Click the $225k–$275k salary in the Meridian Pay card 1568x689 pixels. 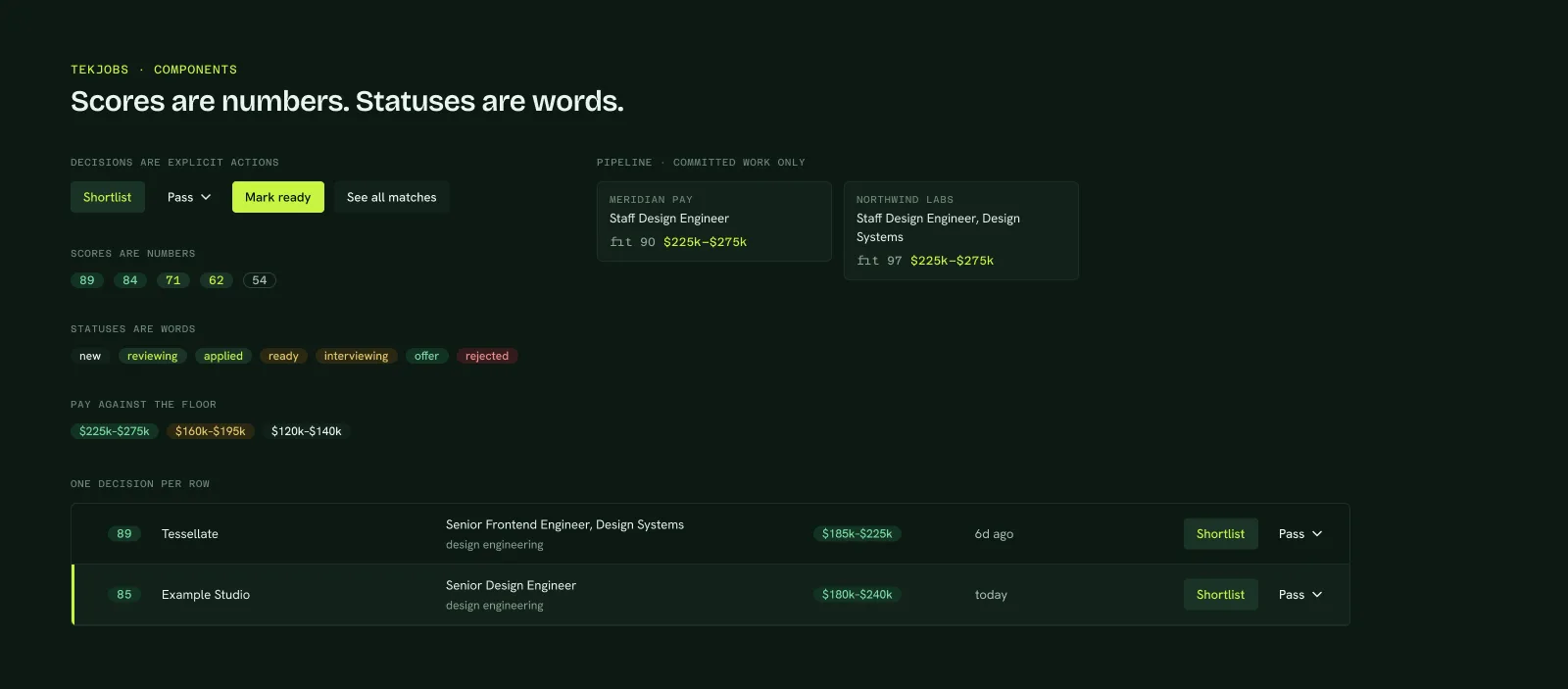click(x=705, y=242)
